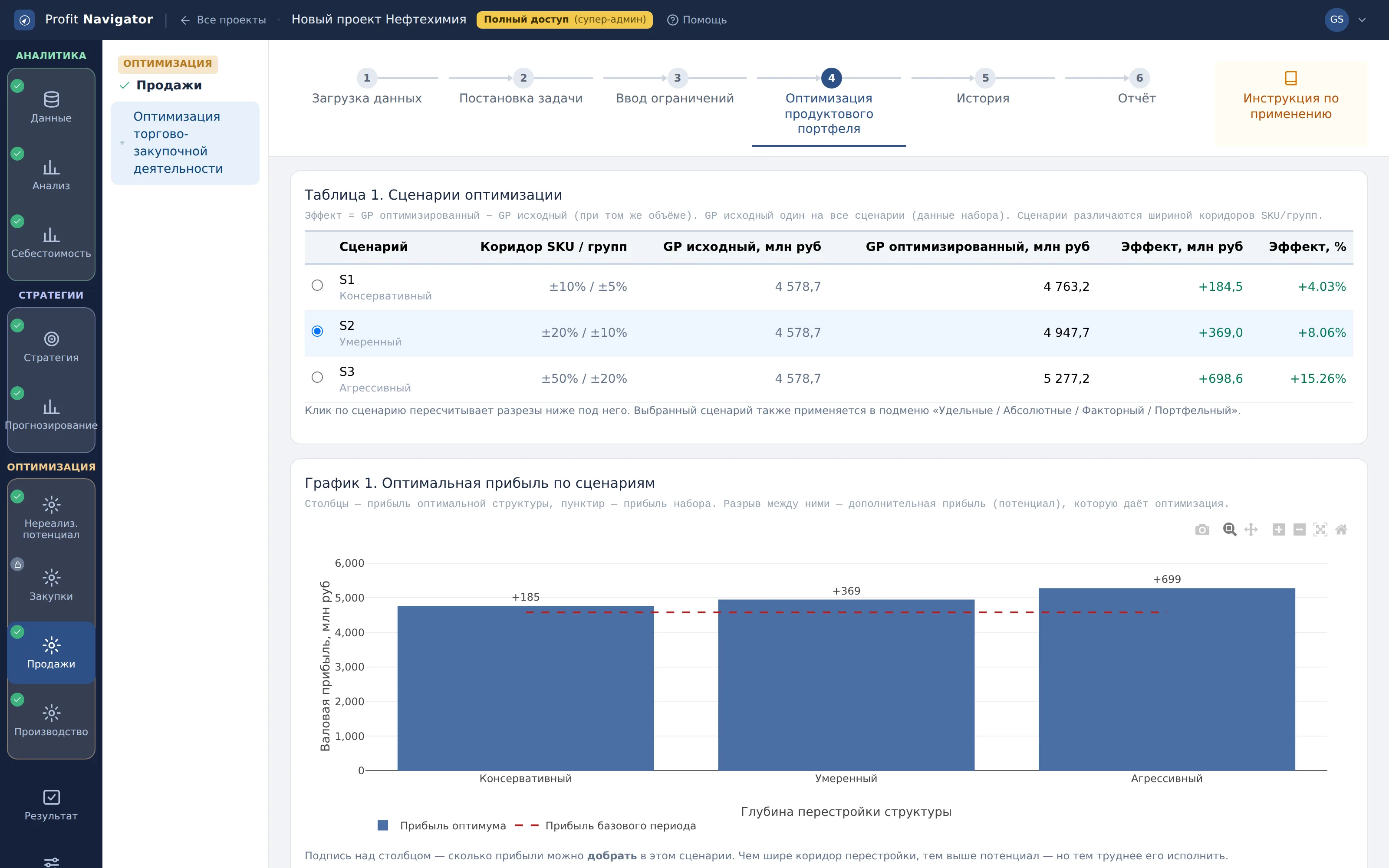Open the locked Закупки section

51,585
